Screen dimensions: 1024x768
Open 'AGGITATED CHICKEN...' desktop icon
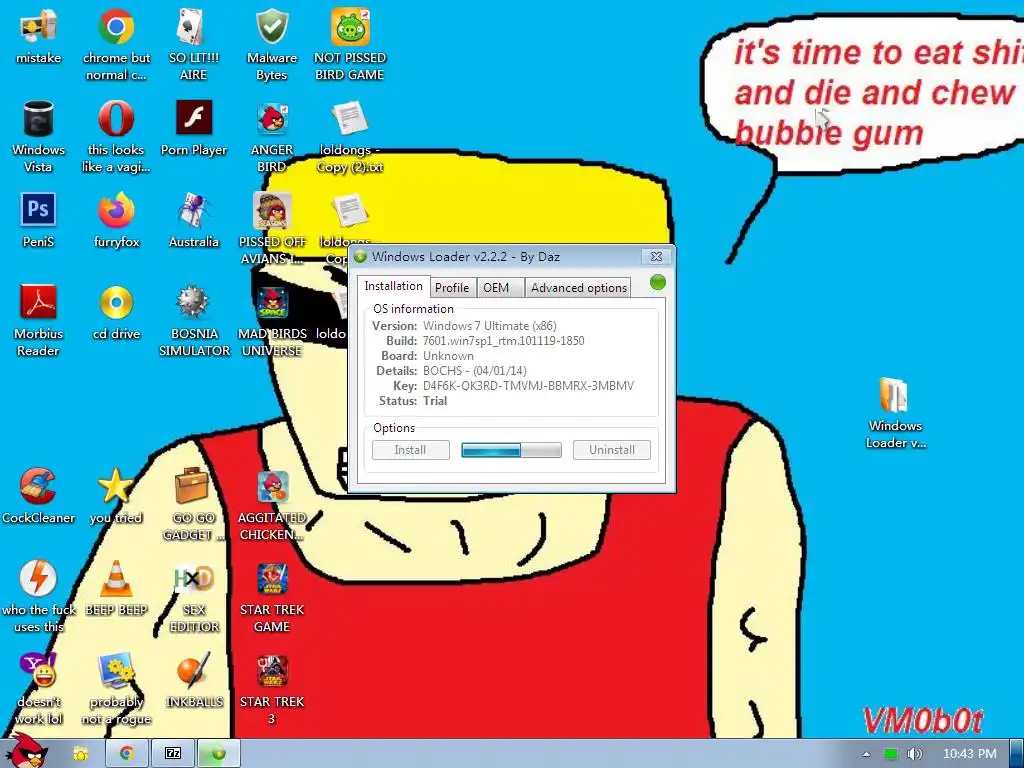(272, 505)
